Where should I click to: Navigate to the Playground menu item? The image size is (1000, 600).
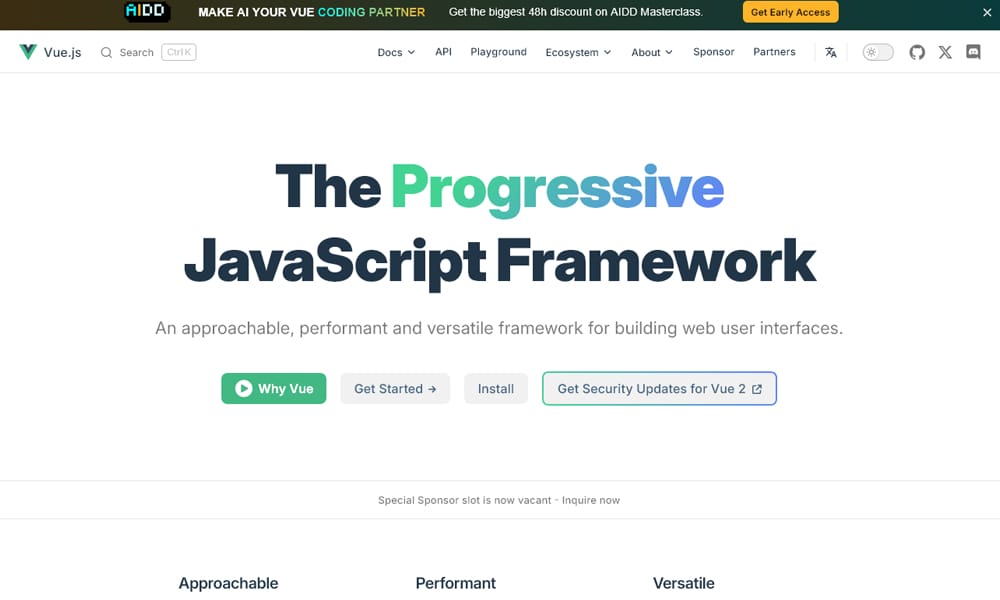point(498,51)
